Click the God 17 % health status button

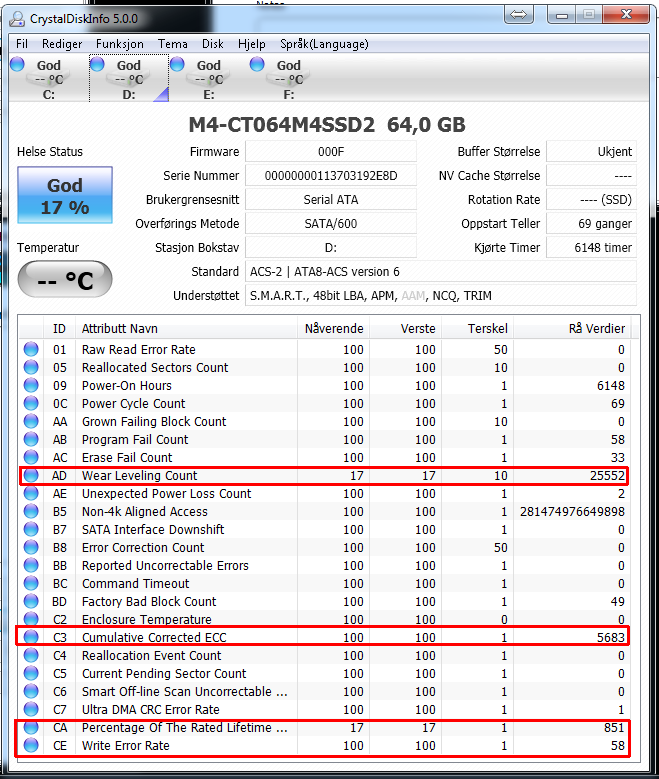click(x=65, y=195)
